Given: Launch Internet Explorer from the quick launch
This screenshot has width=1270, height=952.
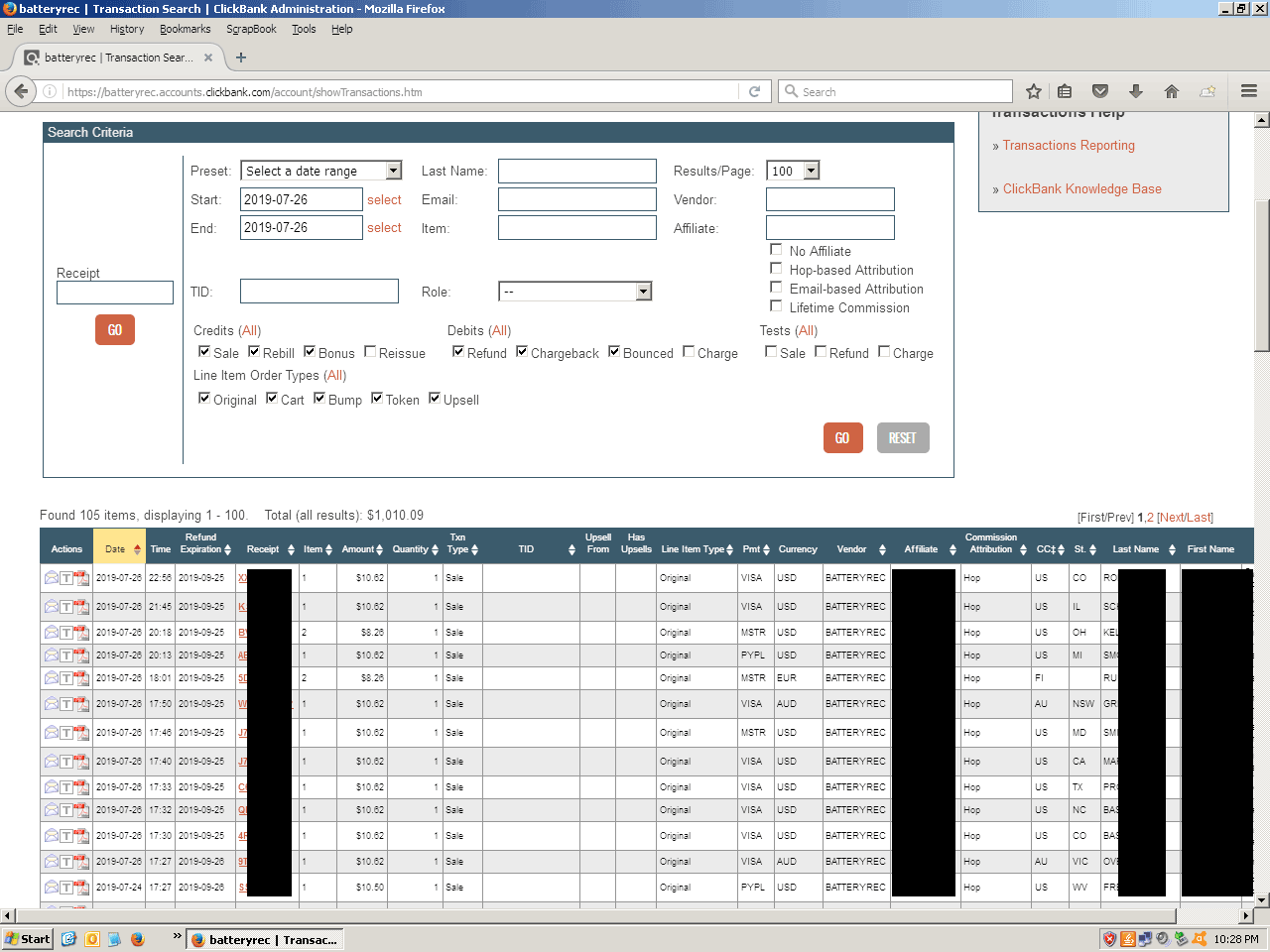Looking at the screenshot, I should click(68, 939).
